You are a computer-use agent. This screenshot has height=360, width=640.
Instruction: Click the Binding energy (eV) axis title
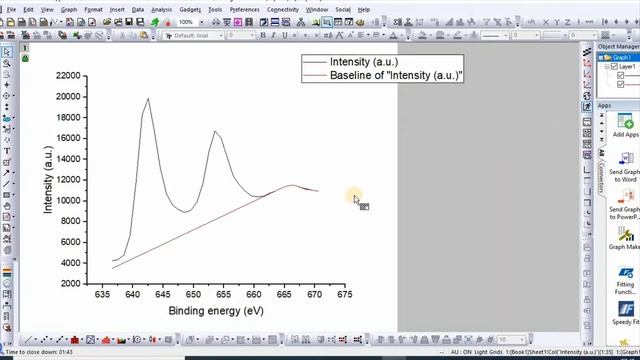point(216,311)
